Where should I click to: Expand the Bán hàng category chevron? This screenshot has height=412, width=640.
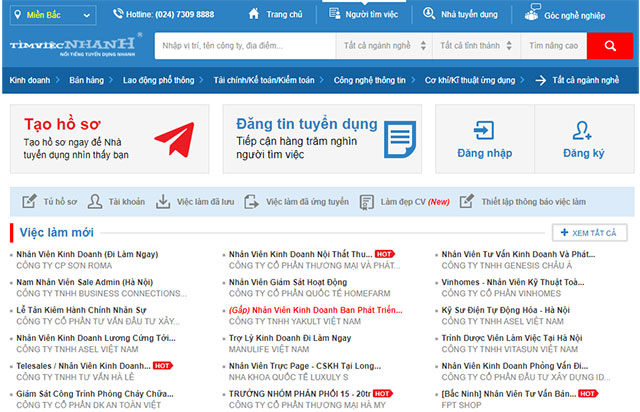coord(111,80)
